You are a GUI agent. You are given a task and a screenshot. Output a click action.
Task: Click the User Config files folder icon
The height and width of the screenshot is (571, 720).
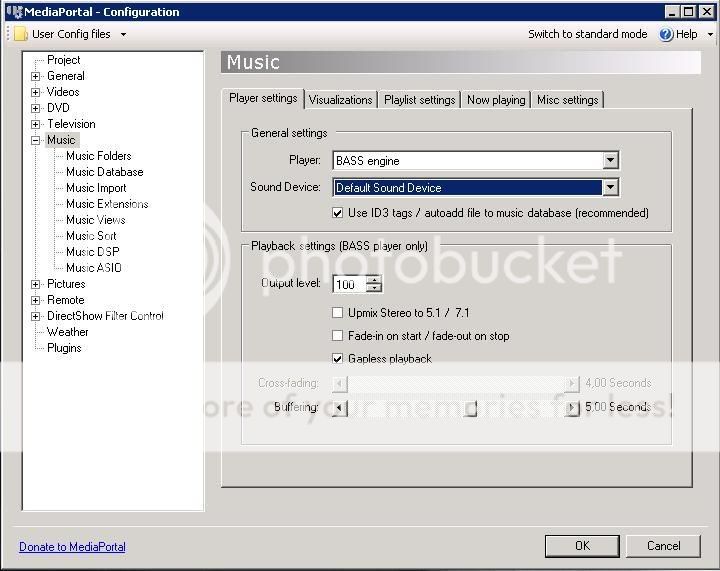click(21, 34)
